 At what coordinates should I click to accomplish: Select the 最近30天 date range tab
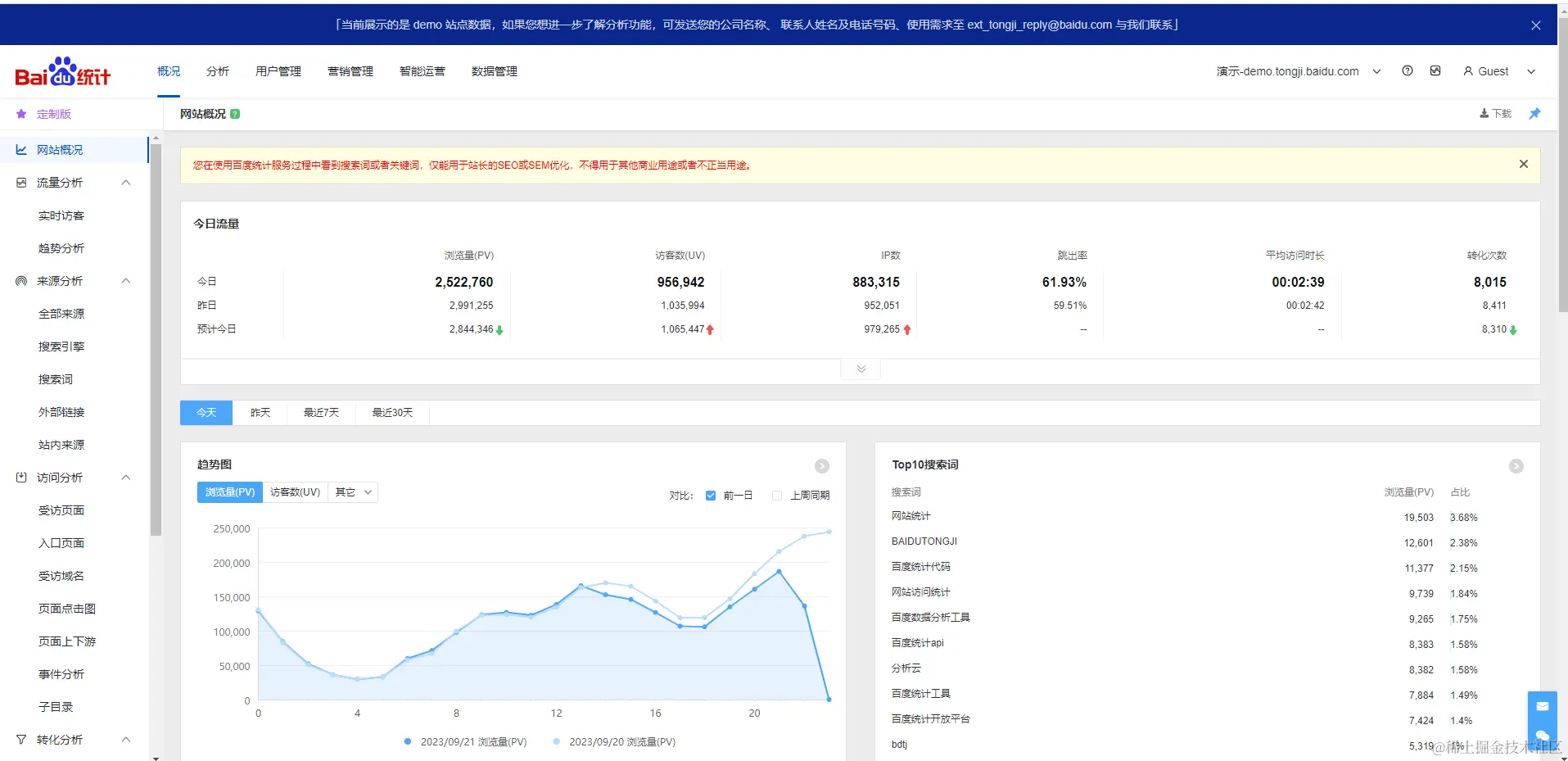tap(393, 413)
